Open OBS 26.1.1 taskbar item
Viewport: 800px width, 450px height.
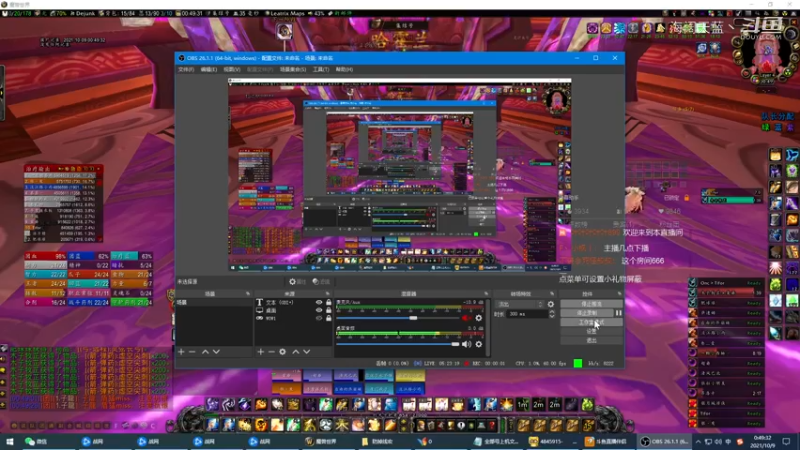point(664,441)
